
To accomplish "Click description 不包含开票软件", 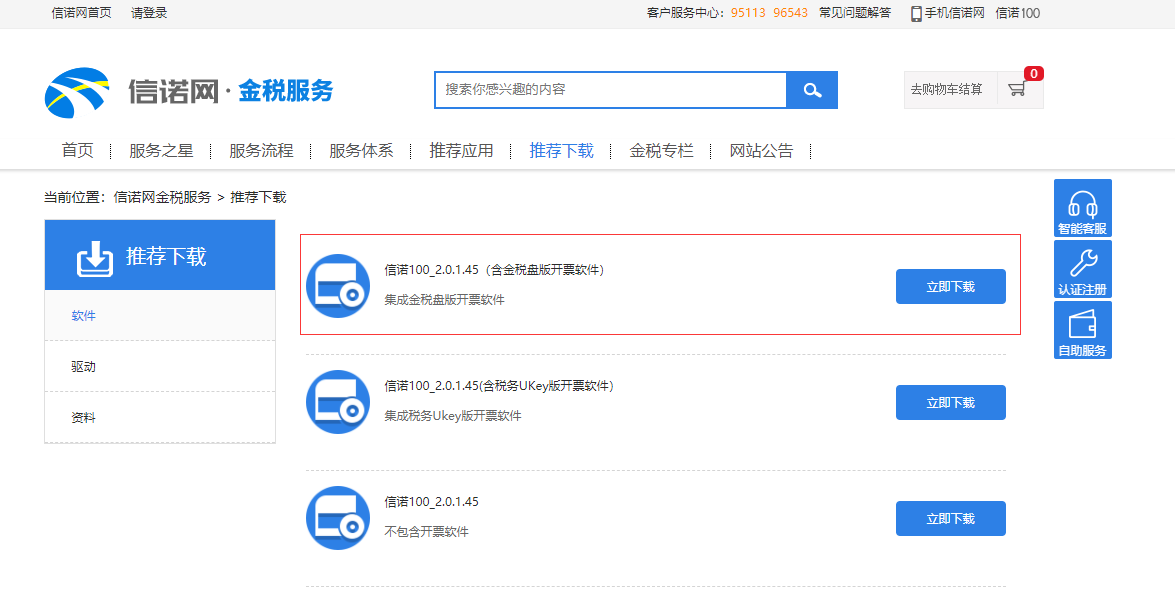I will click(x=426, y=531).
